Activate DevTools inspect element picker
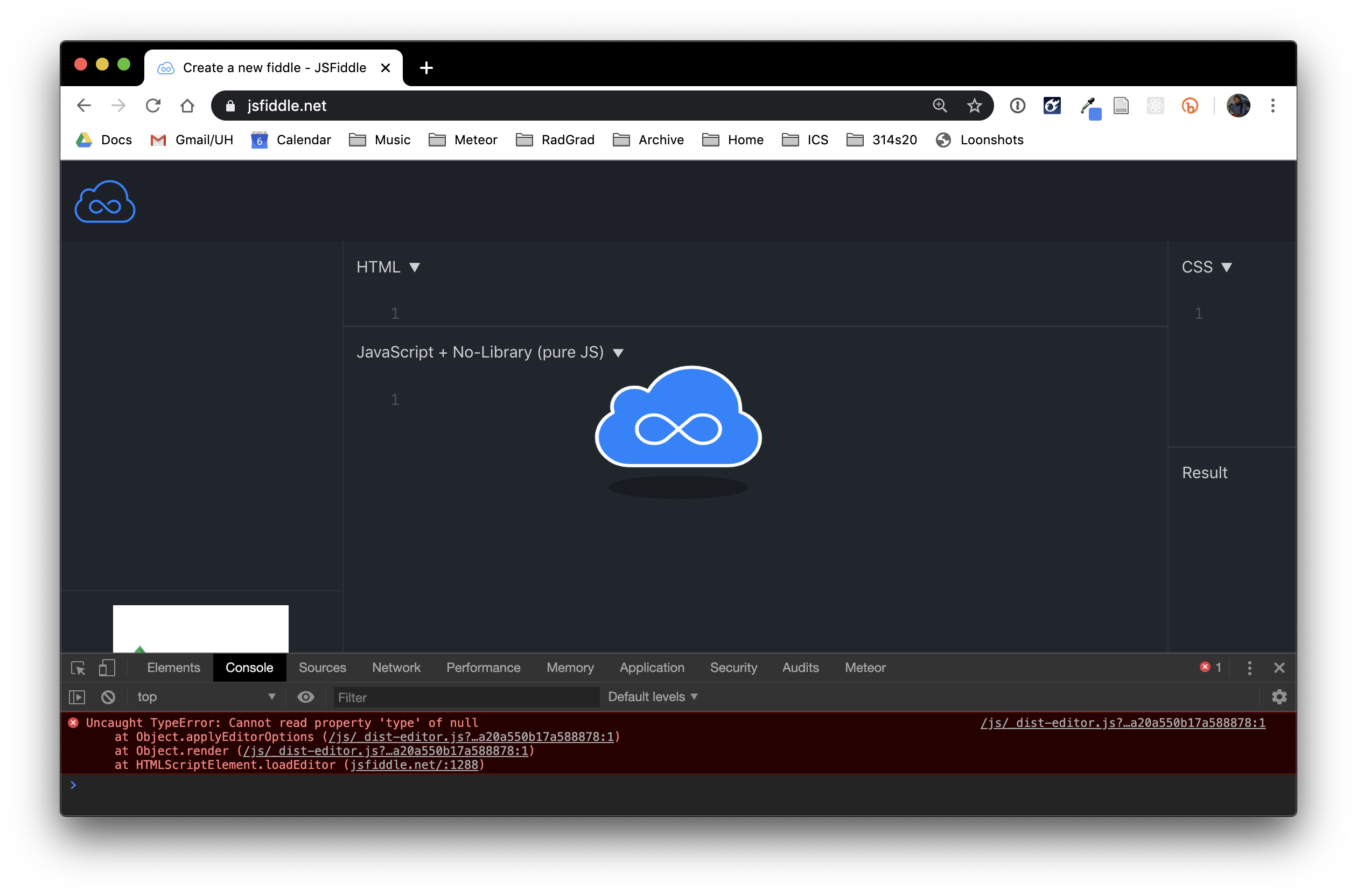 click(78, 668)
